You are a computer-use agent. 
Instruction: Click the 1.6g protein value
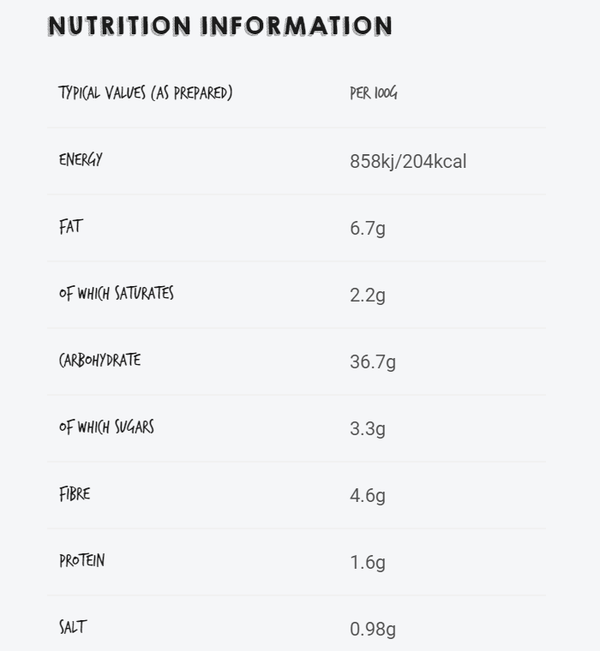(x=367, y=563)
